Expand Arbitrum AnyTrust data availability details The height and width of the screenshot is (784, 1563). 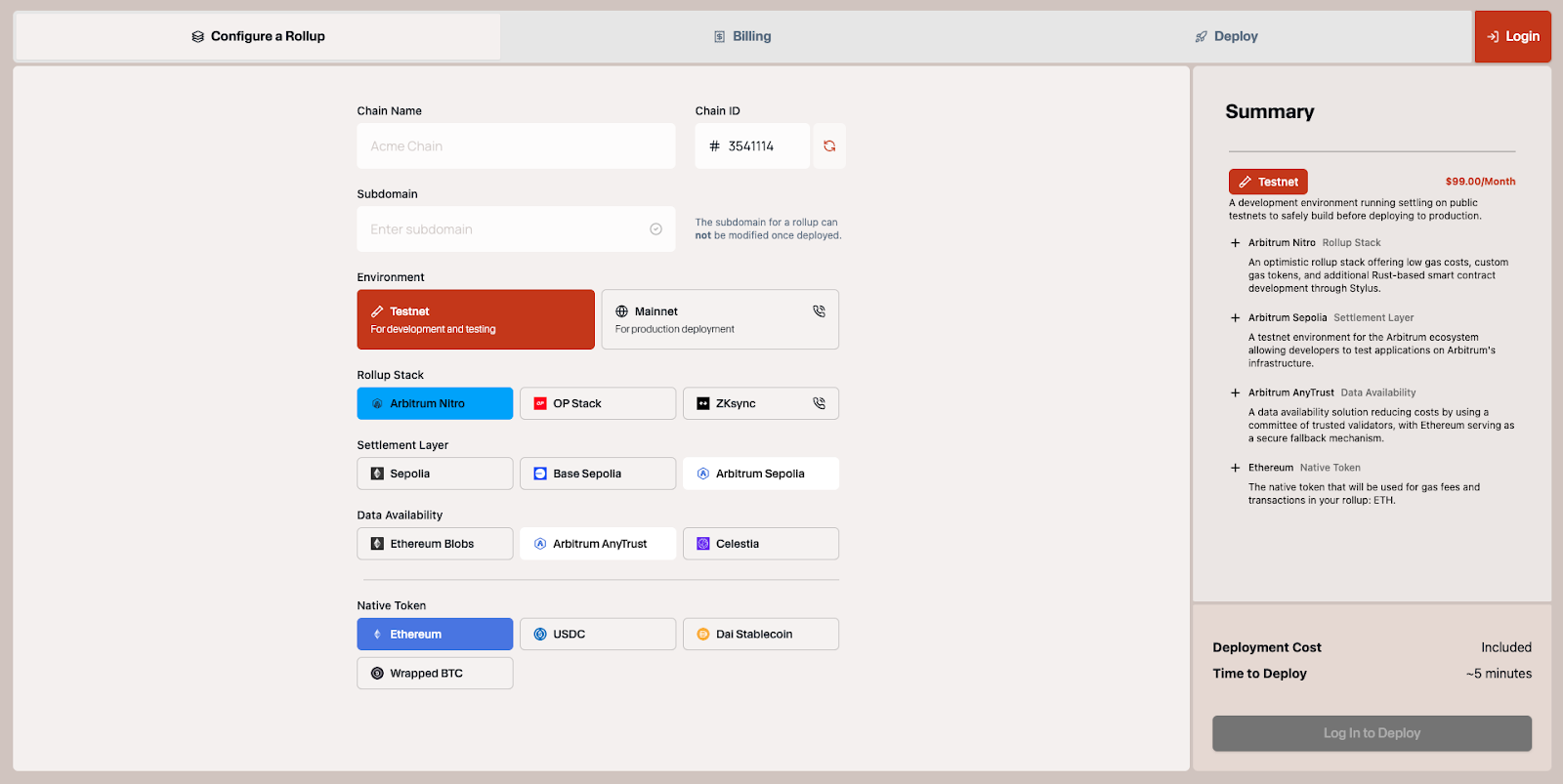point(1236,392)
